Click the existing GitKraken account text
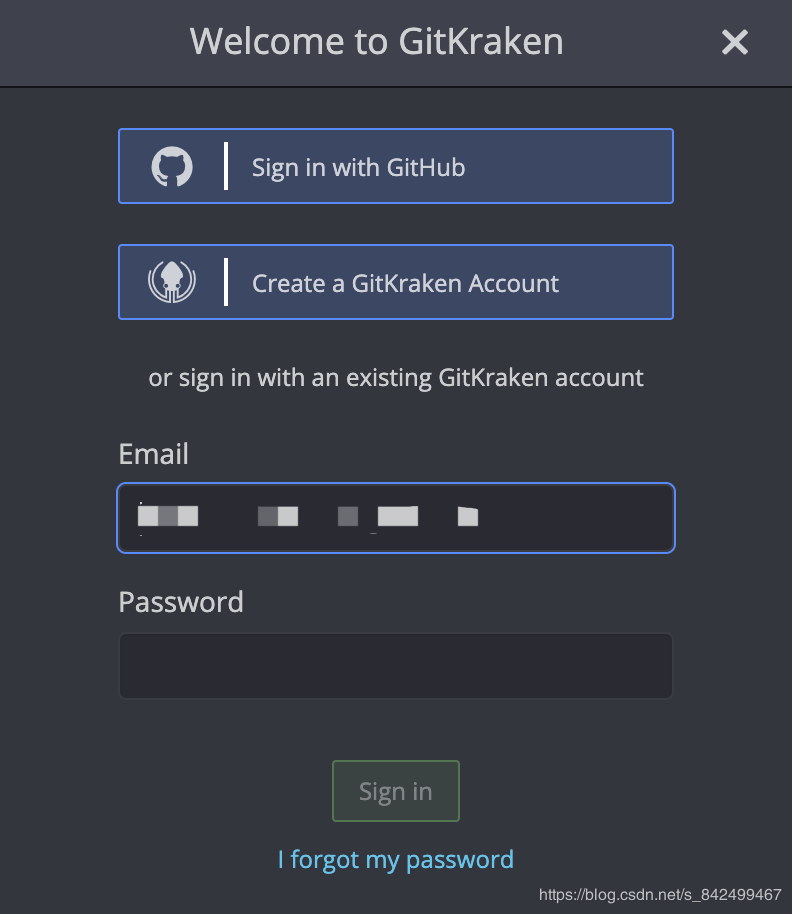Screen dimensions: 792x914 pos(396,377)
